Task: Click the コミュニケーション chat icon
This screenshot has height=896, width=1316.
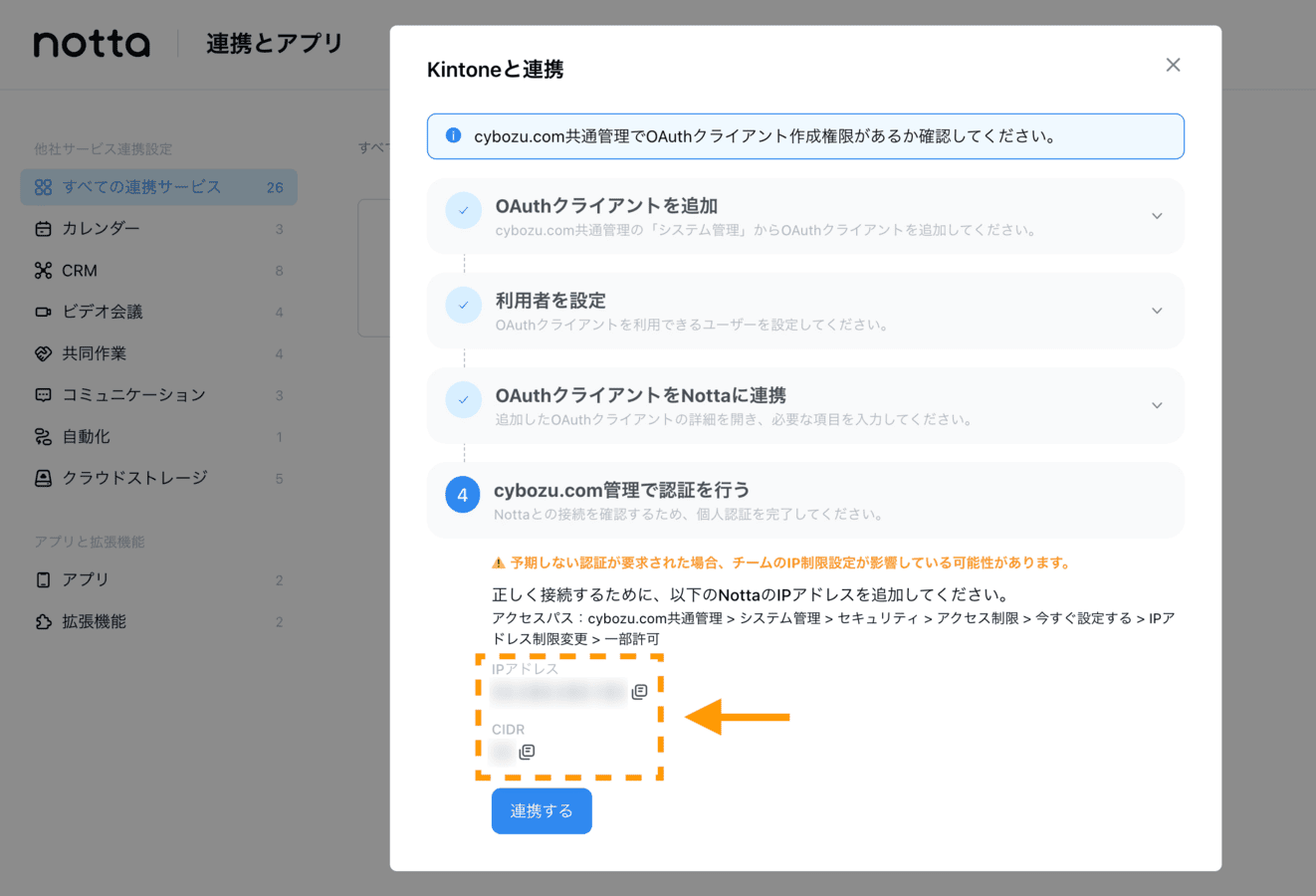Action: (x=43, y=395)
